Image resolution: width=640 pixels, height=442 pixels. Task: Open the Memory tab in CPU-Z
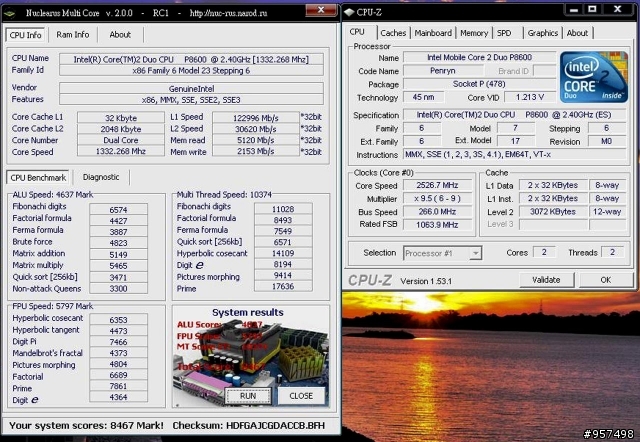click(x=474, y=33)
